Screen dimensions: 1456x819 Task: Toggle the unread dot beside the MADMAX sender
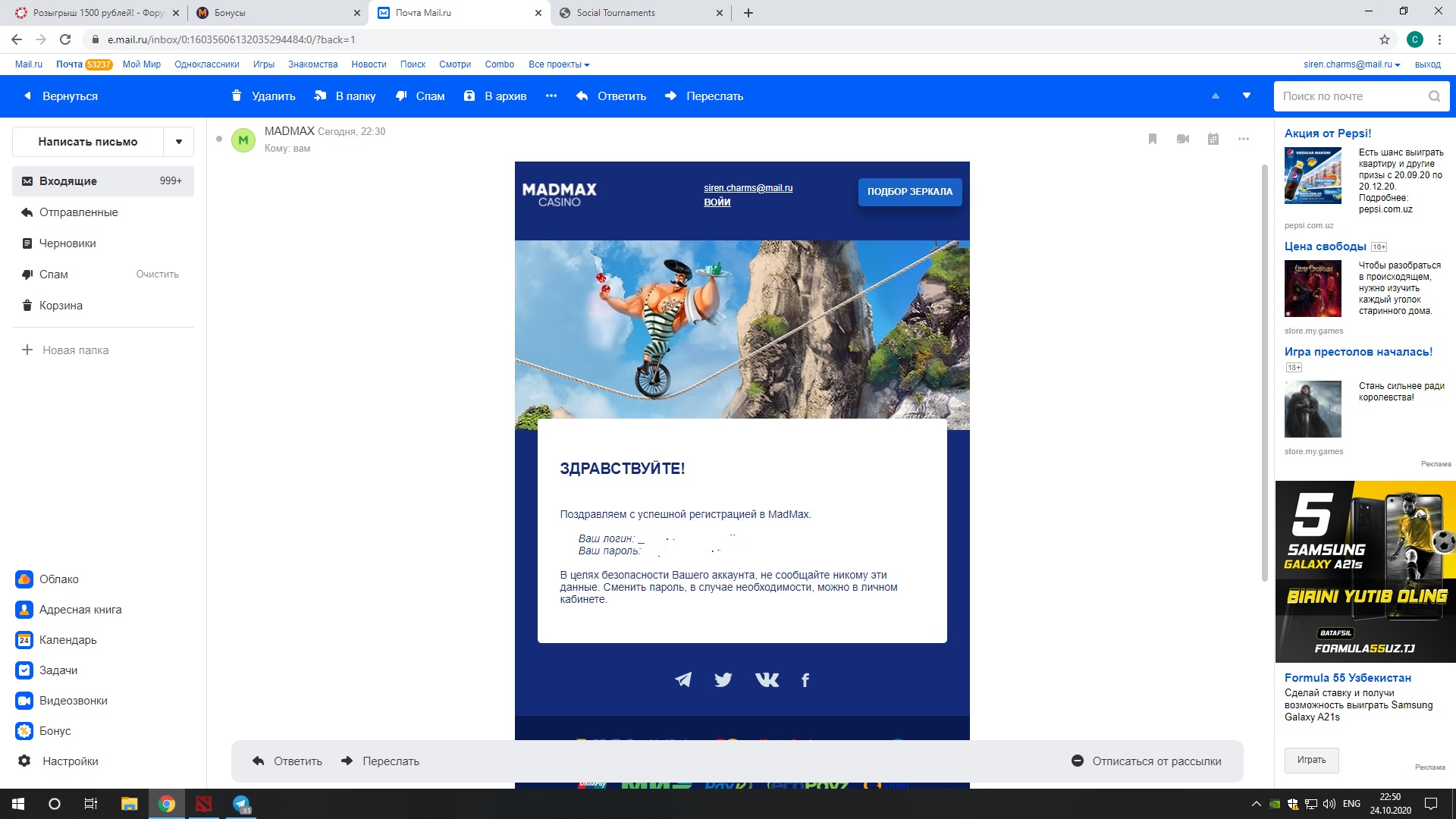[x=219, y=139]
